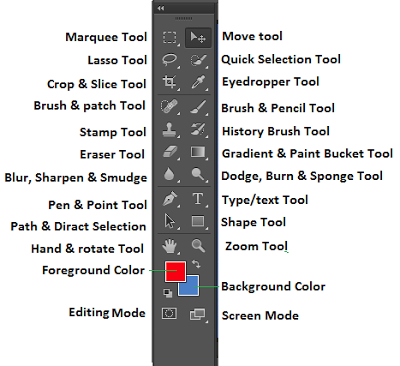Click the 'Quick Selection Tool' label

click(x=281, y=59)
